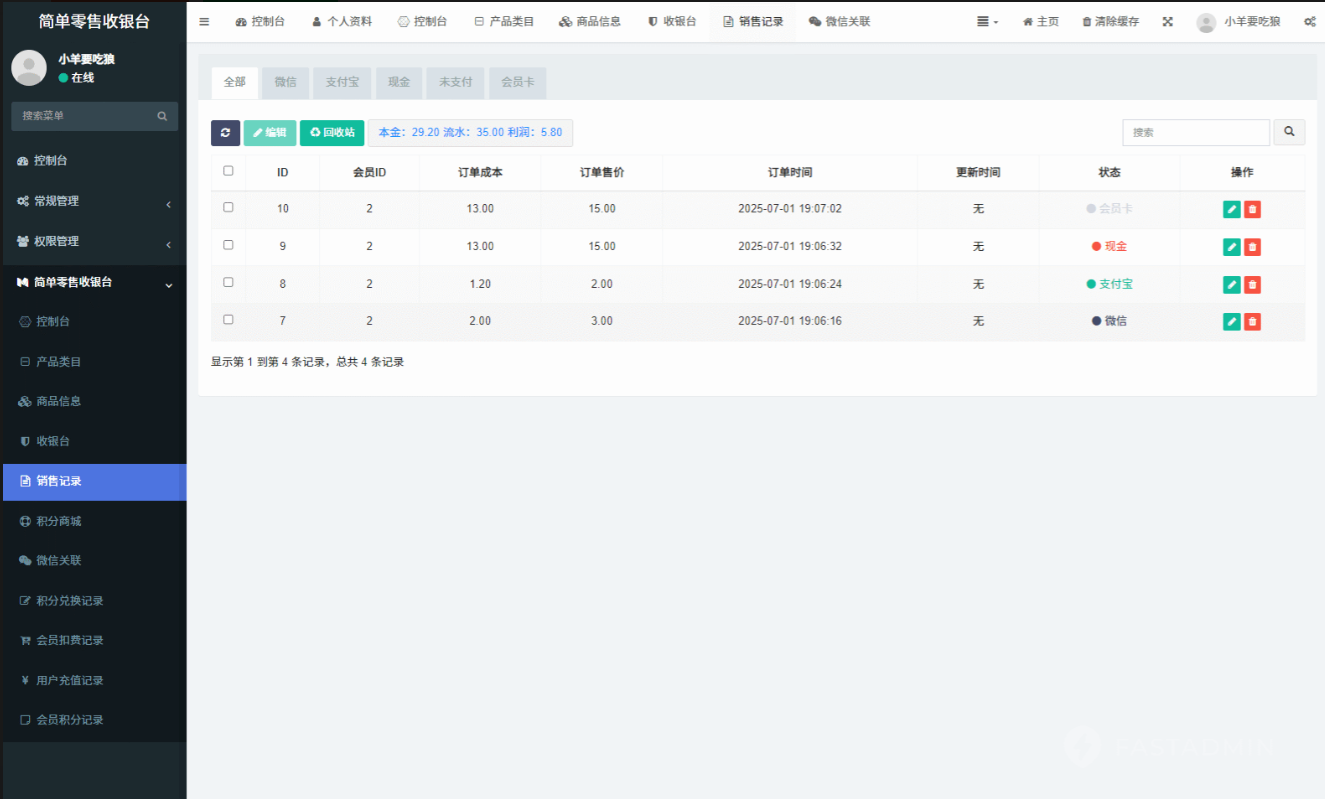The height and width of the screenshot is (799, 1325).
Task: Check the select-all checkbox in the table header
Action: [228, 171]
